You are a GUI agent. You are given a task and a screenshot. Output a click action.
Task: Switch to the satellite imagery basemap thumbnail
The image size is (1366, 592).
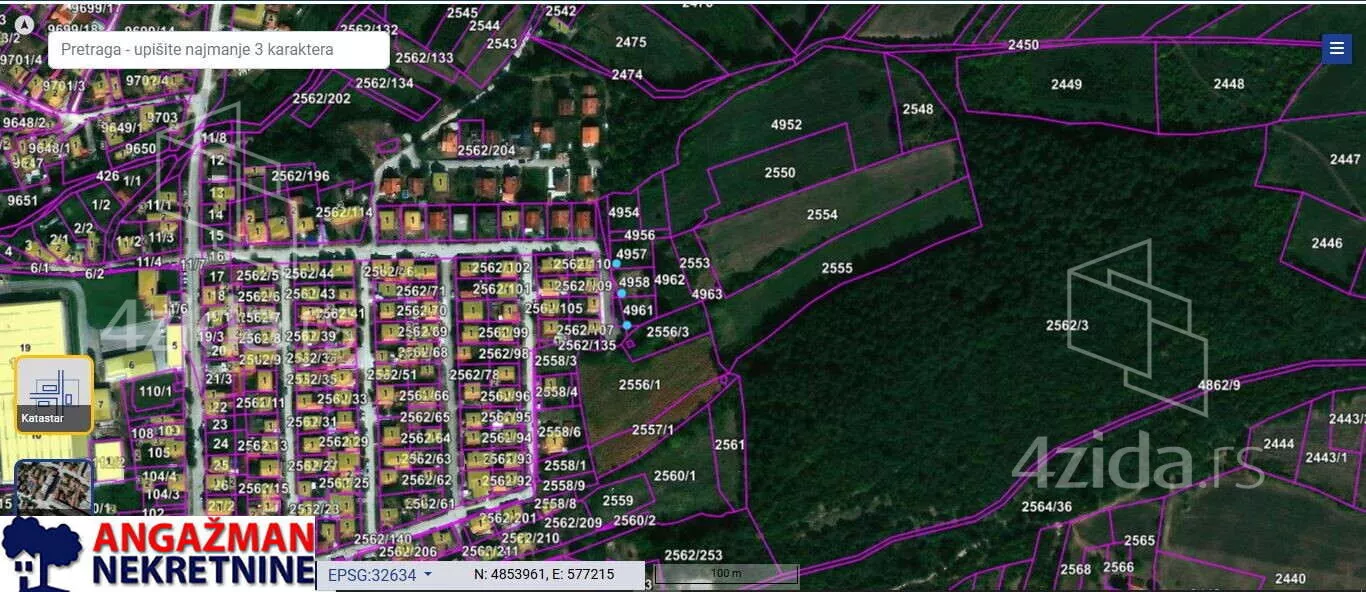pos(54,486)
